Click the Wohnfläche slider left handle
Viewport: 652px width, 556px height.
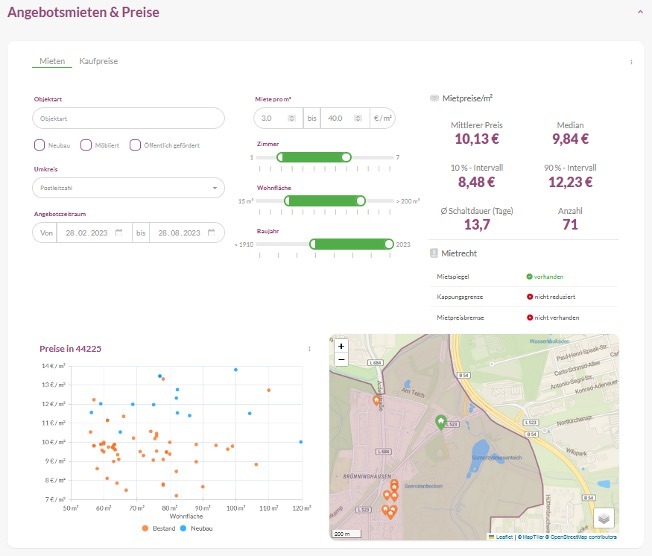click(x=288, y=201)
